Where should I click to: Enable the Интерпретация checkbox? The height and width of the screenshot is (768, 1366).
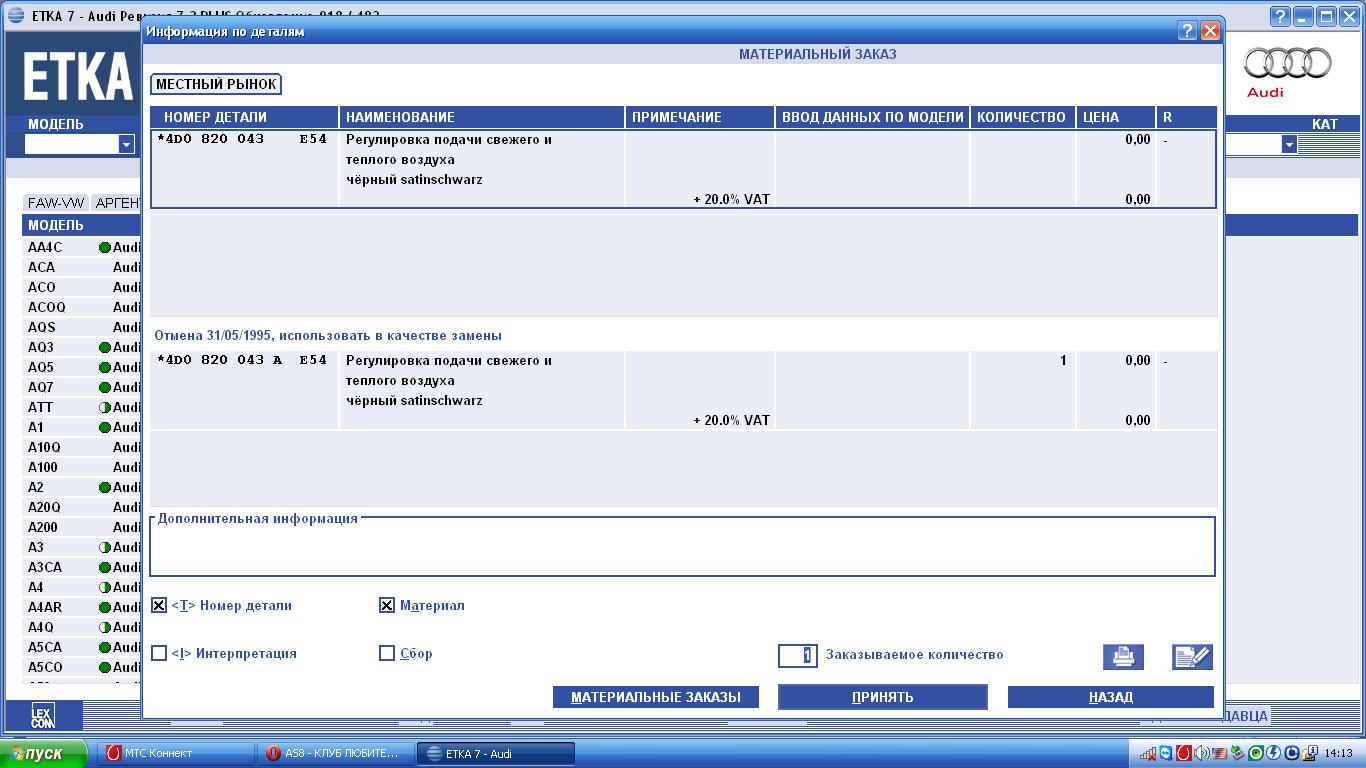tap(159, 653)
